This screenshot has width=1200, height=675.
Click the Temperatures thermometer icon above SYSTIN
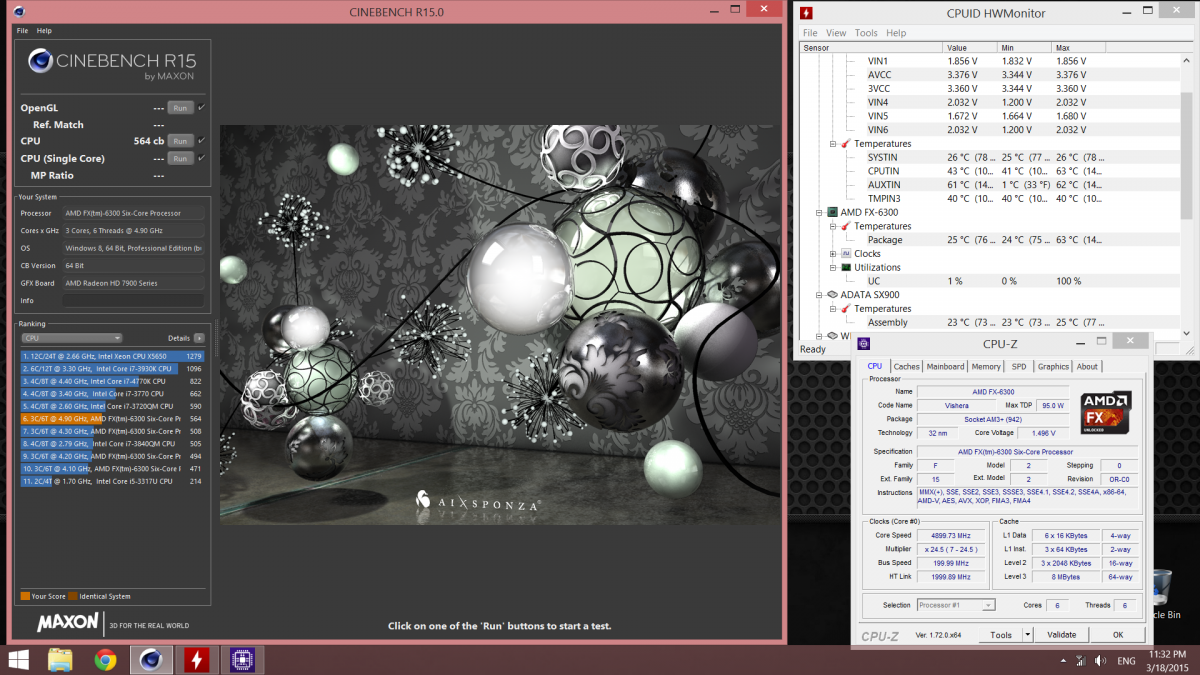pos(846,144)
